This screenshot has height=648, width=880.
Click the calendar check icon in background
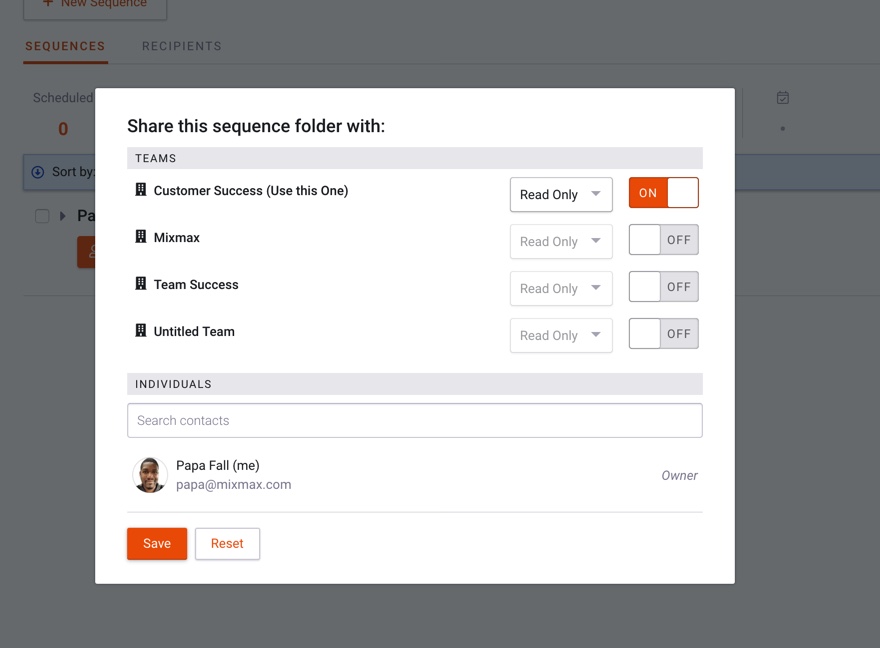click(782, 98)
